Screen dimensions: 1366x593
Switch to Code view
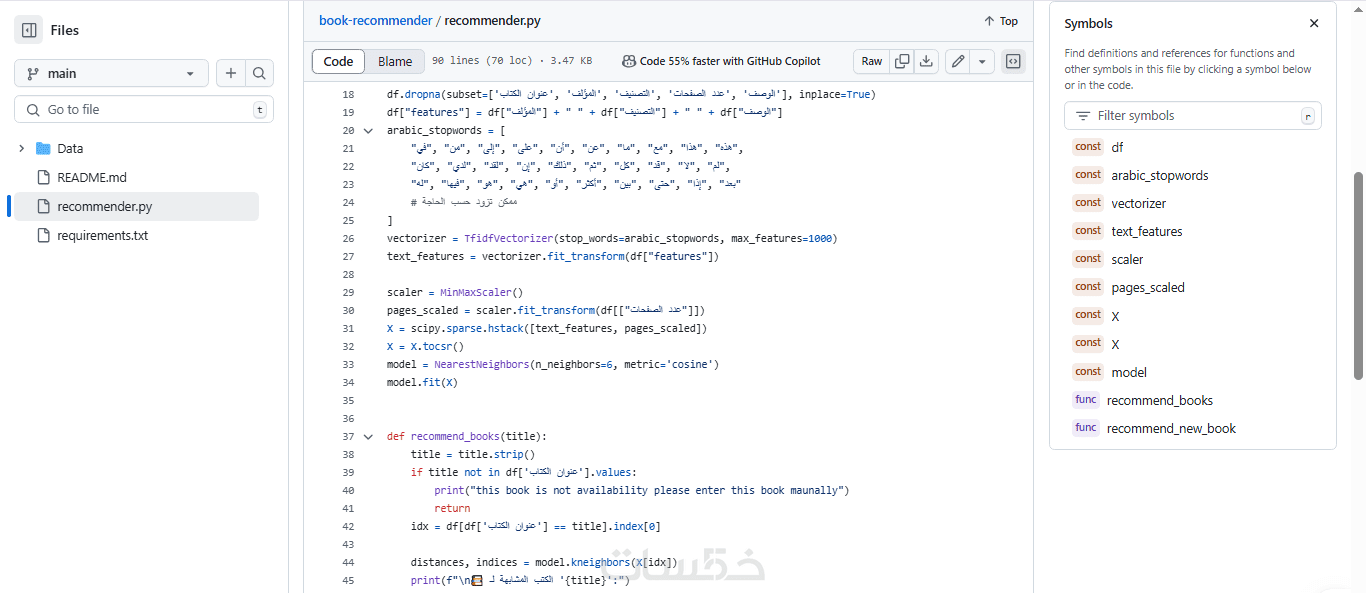point(338,61)
